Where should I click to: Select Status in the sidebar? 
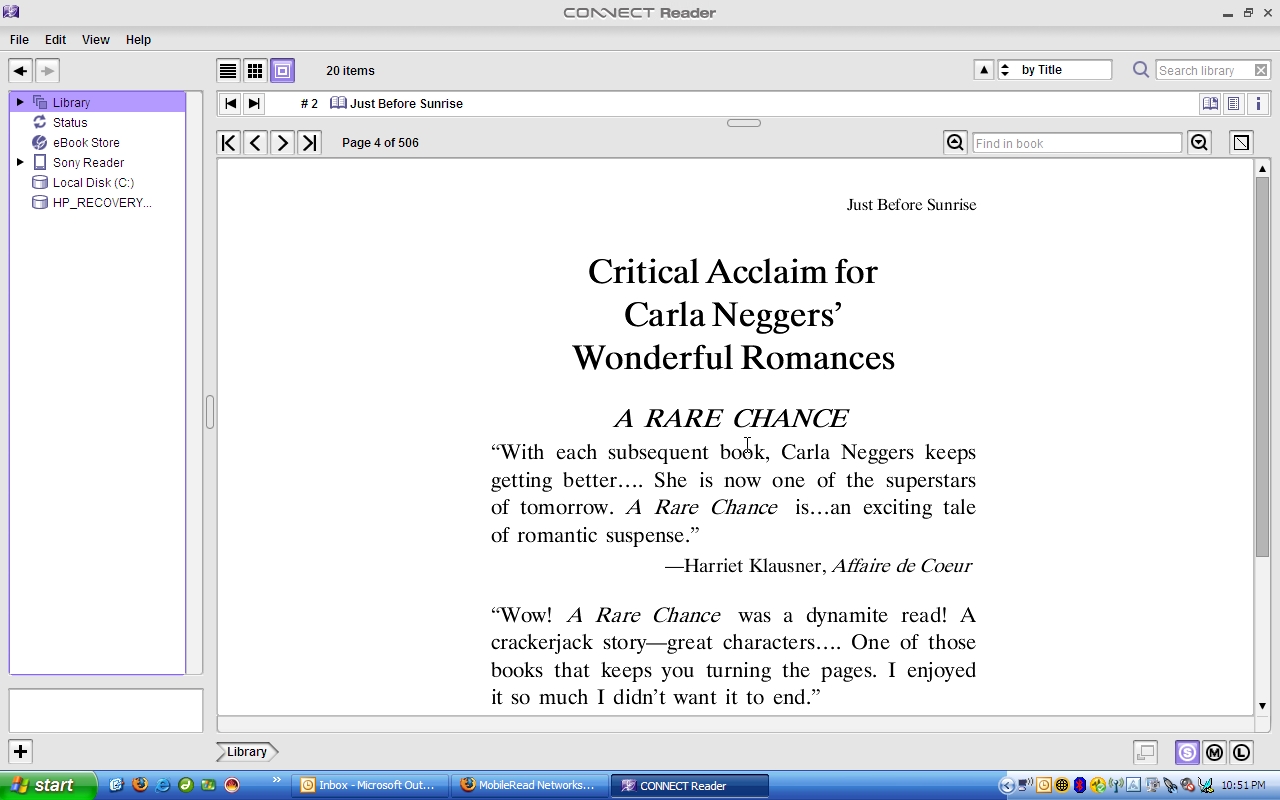pos(70,122)
